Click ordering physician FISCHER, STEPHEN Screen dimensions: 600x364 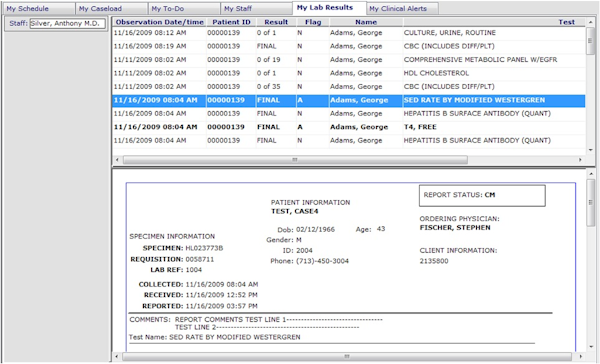(x=455, y=228)
